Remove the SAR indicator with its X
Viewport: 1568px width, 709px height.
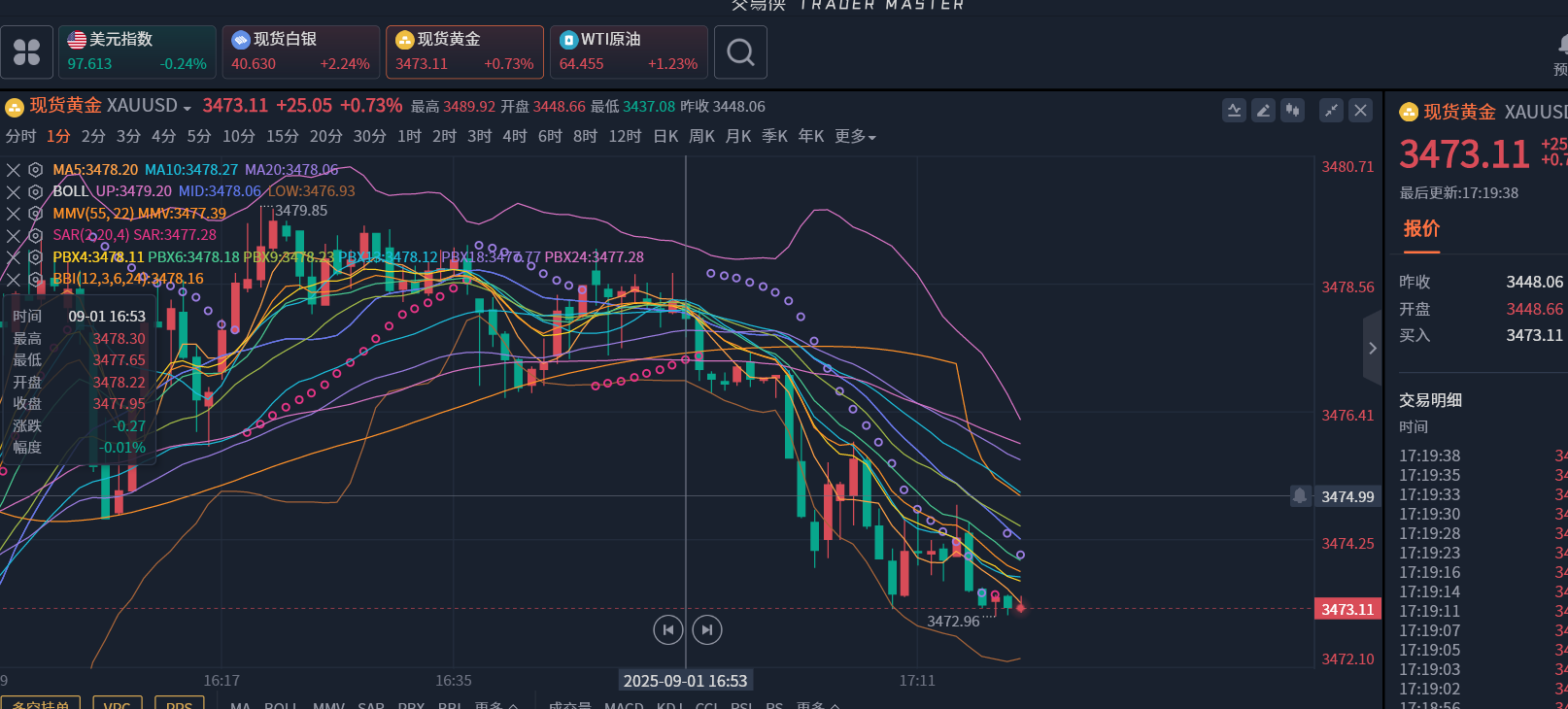14,235
